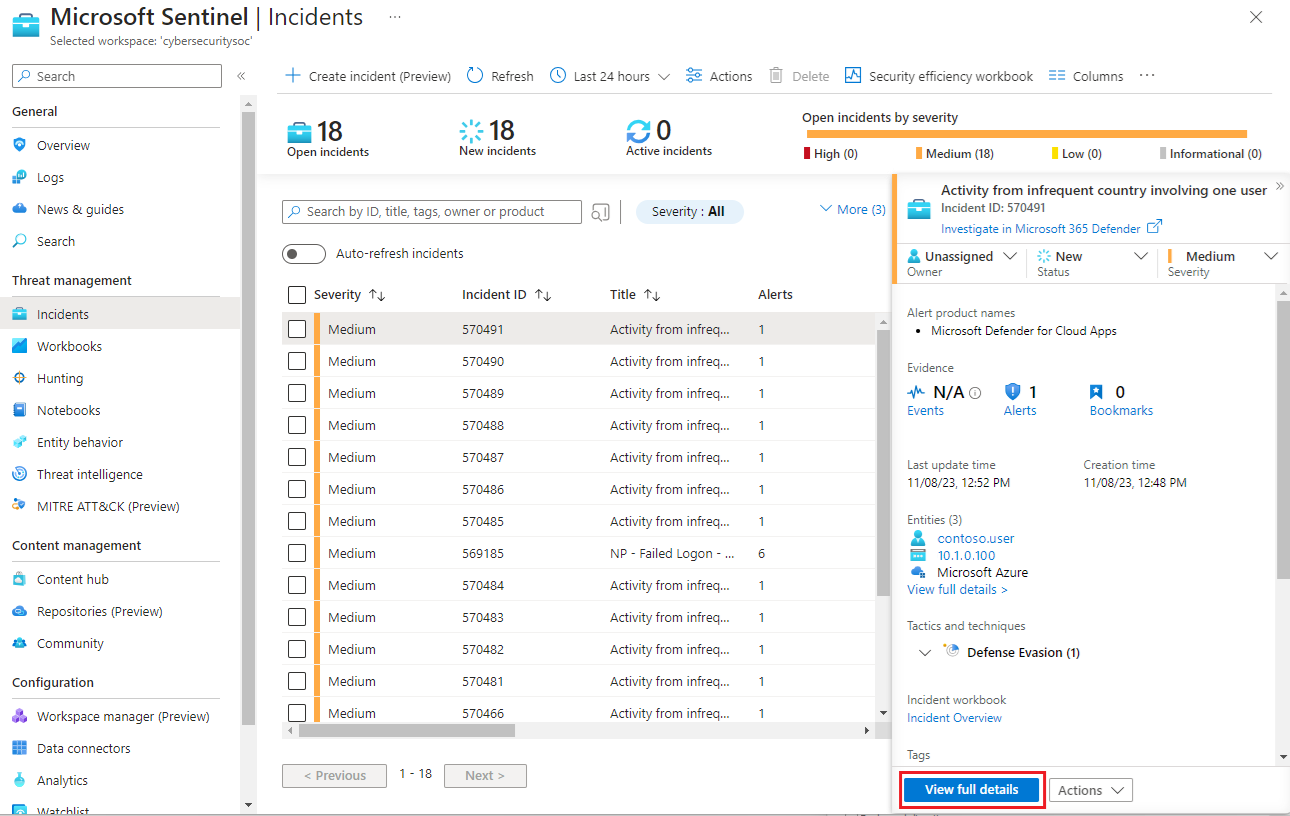Open the Unassigned owner dropdown
Screen dimensions: 1290x816
[x=961, y=257]
